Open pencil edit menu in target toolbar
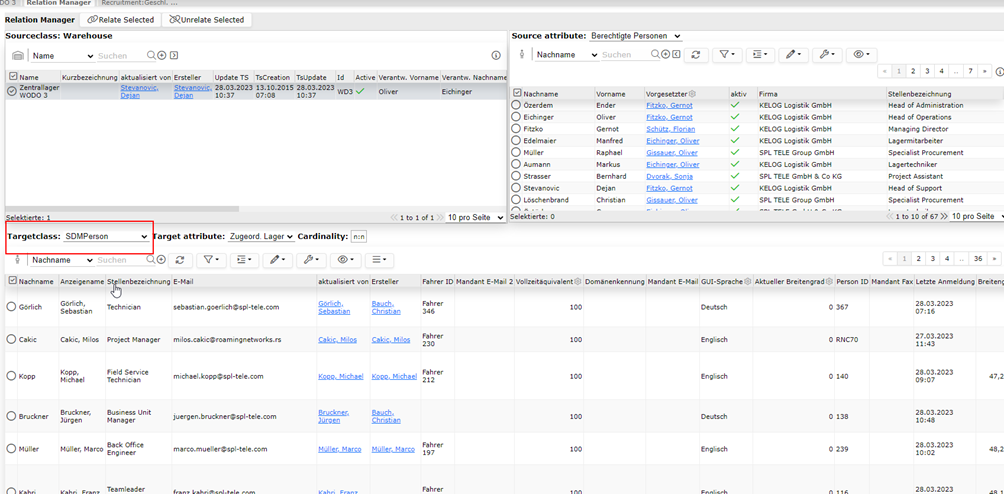1004x494 pixels. [x=278, y=260]
